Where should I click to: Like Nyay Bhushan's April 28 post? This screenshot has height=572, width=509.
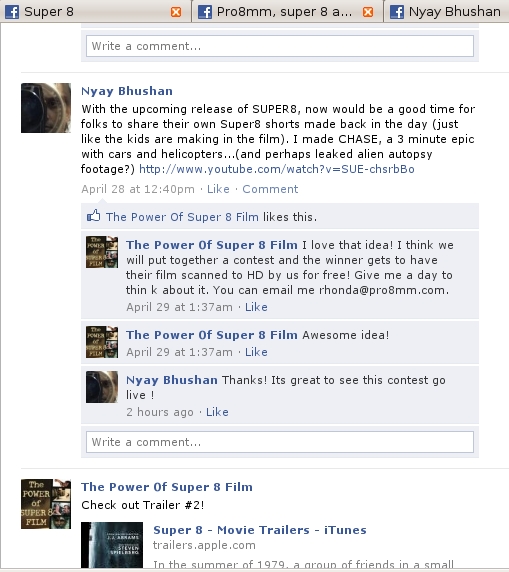pos(218,189)
